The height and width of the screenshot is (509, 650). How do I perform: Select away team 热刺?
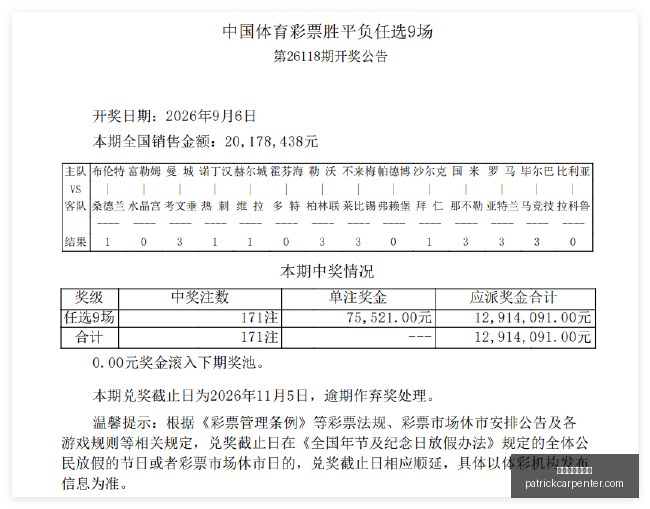pyautogui.click(x=215, y=206)
